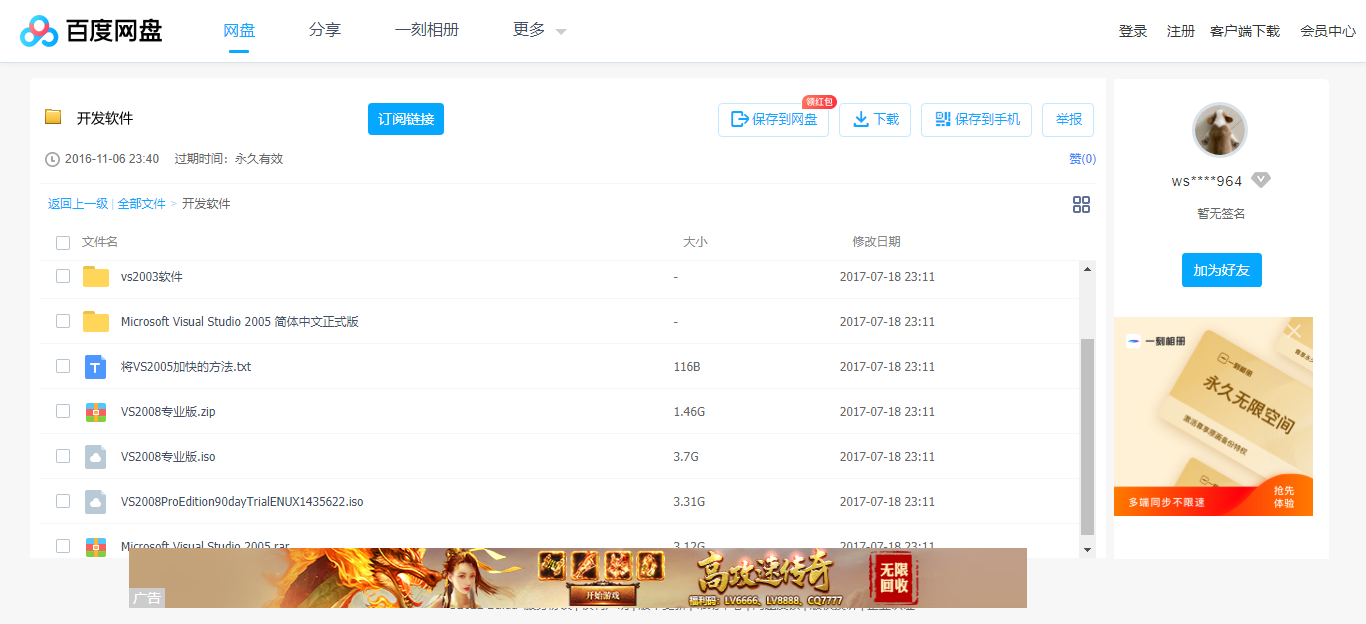Select the 下载 download icon button
1366x624 pixels.
coord(861,119)
